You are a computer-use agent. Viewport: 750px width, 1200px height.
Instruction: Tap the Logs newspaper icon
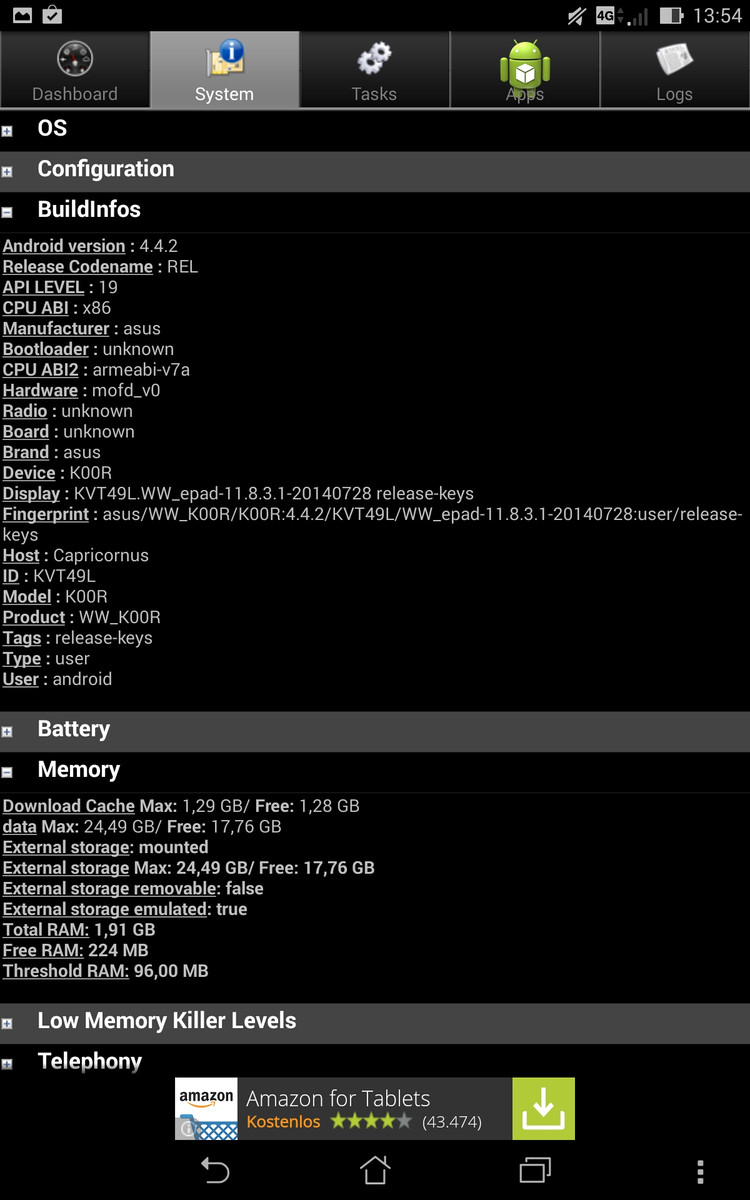[x=674, y=60]
